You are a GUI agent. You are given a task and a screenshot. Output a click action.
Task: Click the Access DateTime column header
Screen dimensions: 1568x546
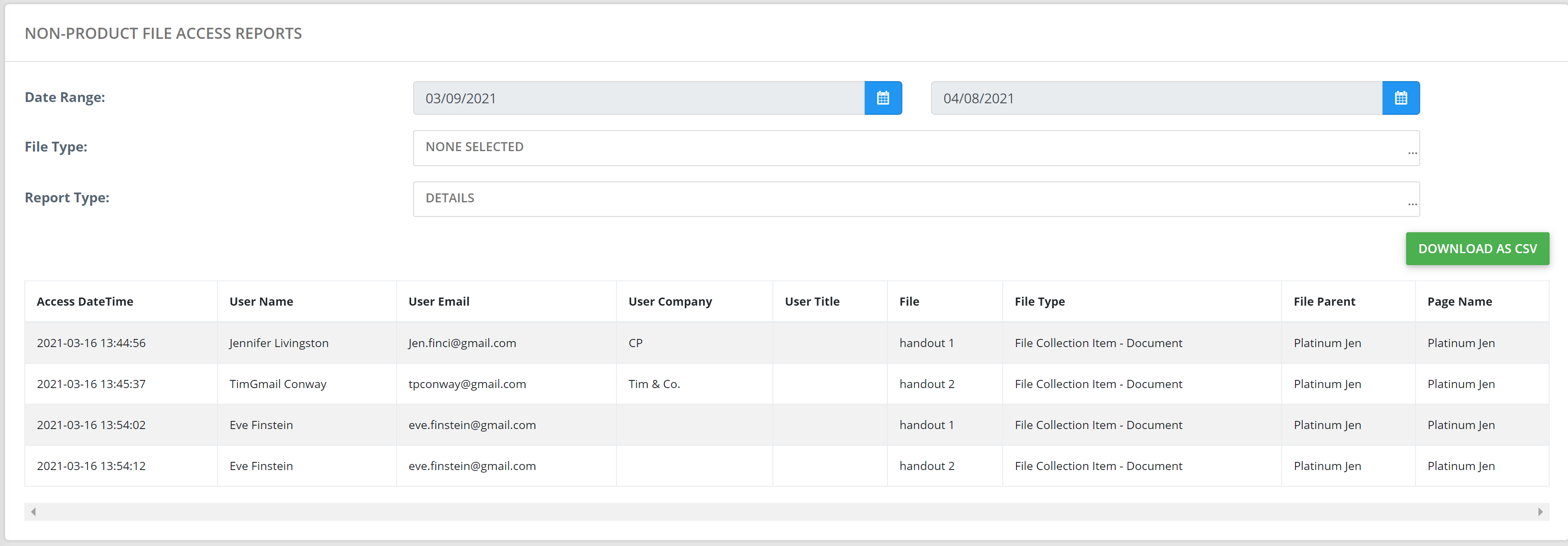85,301
